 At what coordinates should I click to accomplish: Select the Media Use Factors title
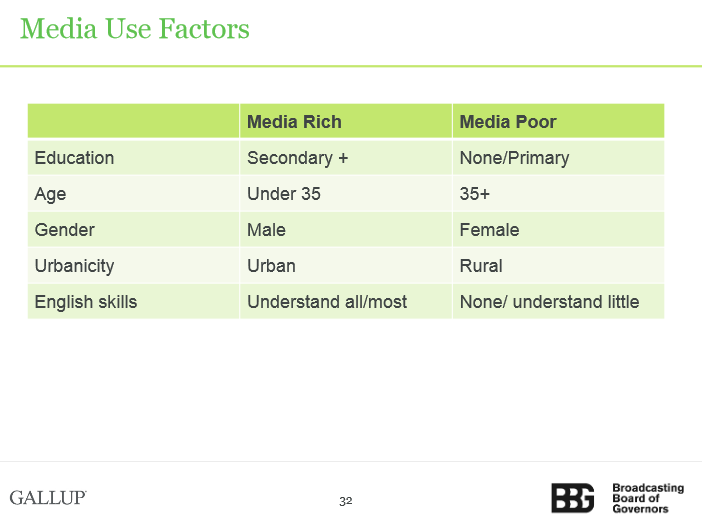[135, 29]
